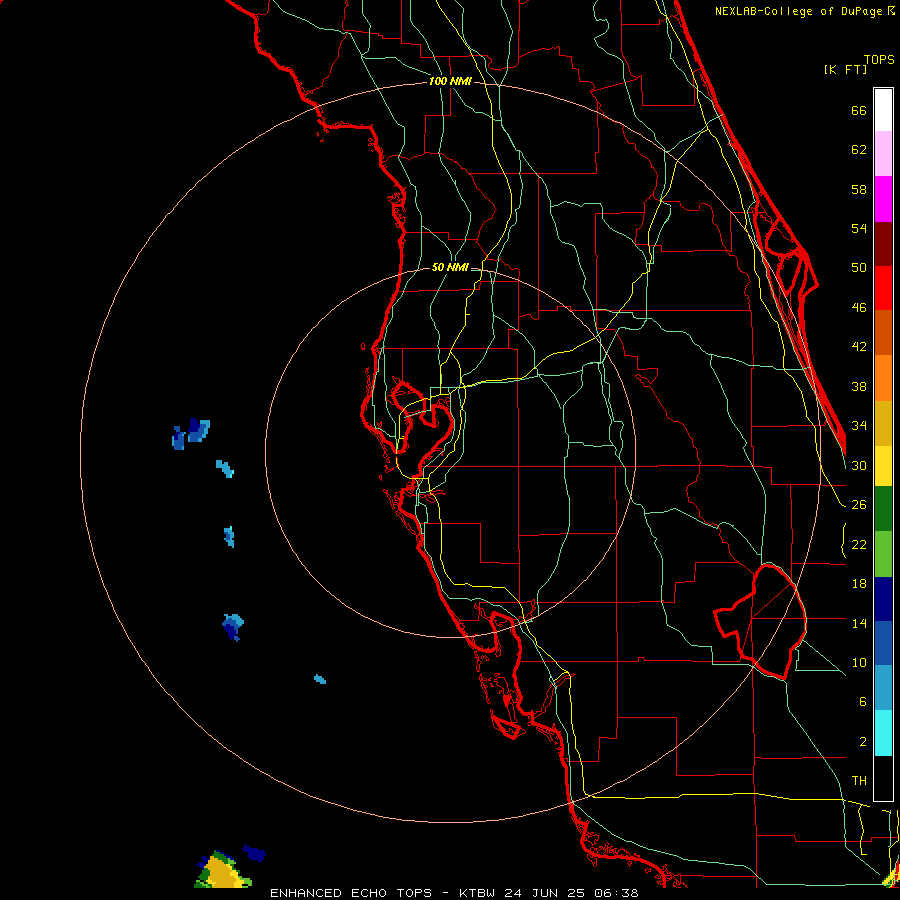The height and width of the screenshot is (900, 900).
Task: Click the "26" legend value
Action: [x=859, y=505]
